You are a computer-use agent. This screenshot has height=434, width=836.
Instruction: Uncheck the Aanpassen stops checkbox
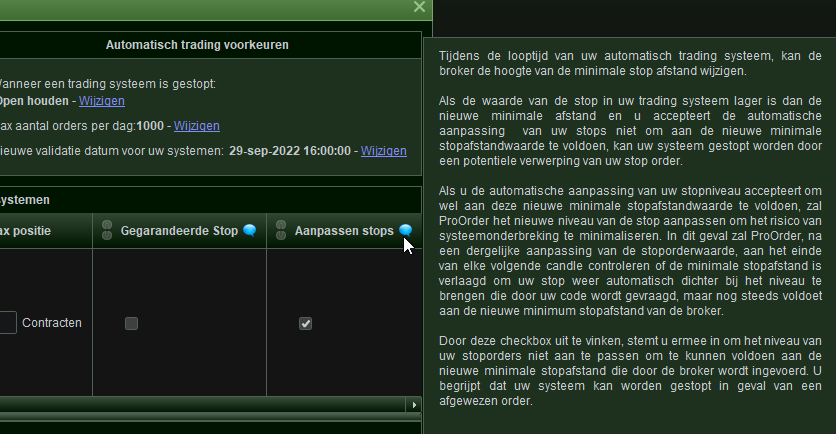click(x=306, y=324)
